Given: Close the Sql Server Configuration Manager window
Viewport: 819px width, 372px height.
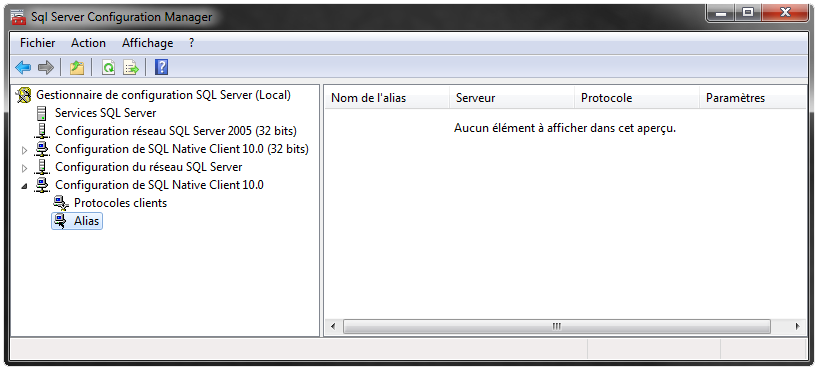Looking at the screenshot, I should [x=785, y=14].
